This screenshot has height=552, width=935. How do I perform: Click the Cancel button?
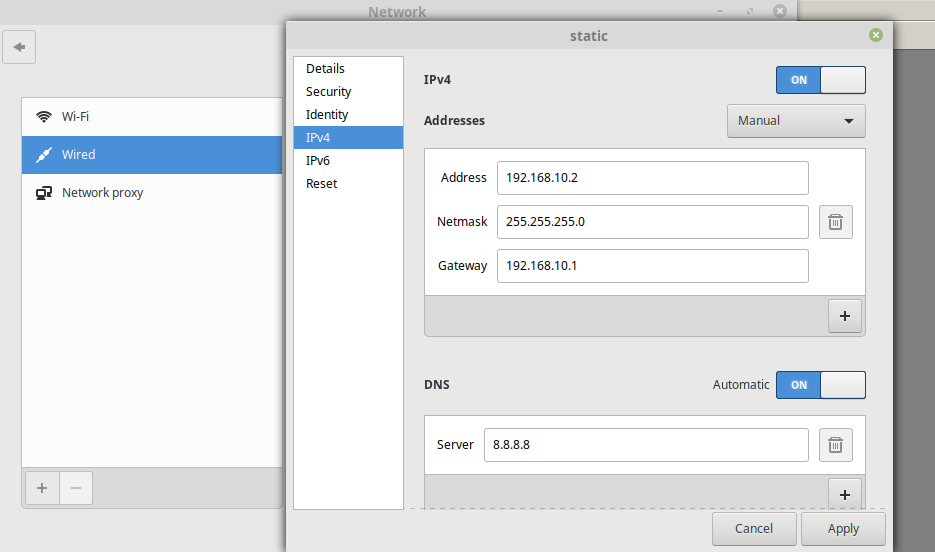click(x=754, y=529)
